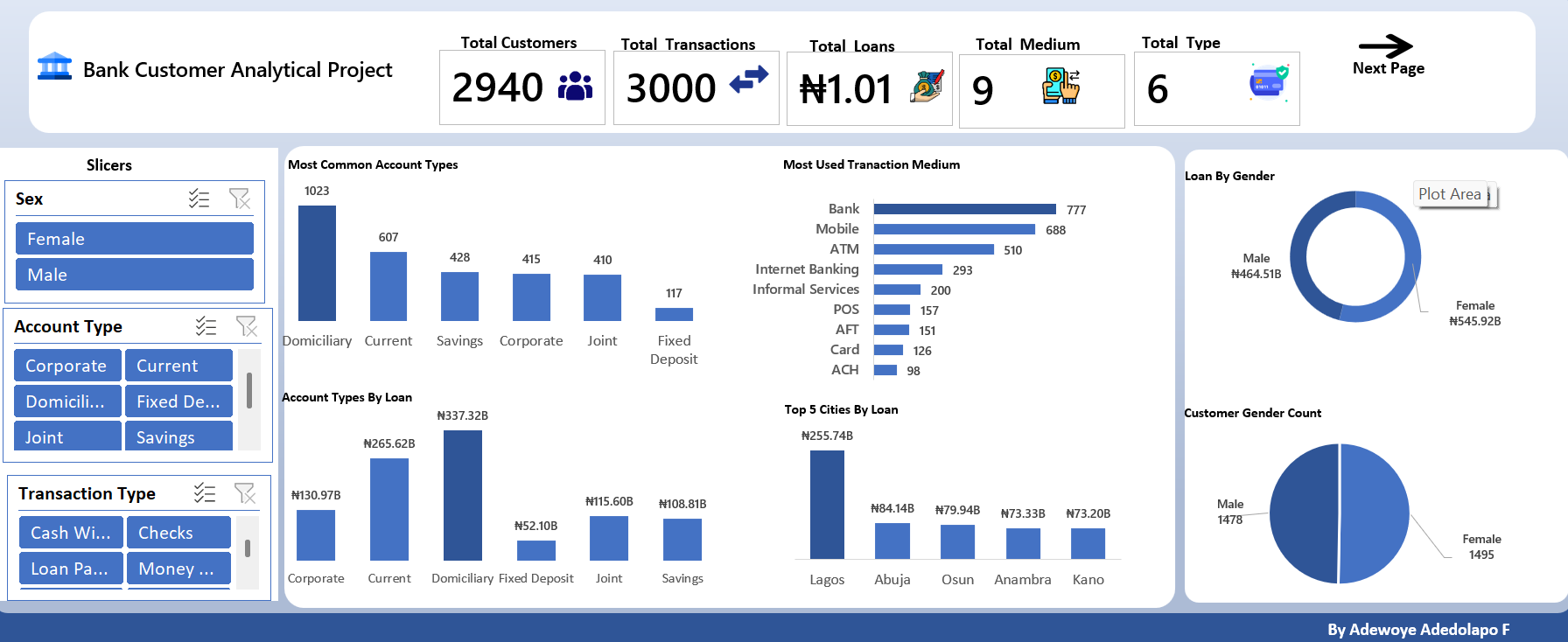This screenshot has height=642, width=1568.
Task: Click Total Transactions value 3000
Action: pos(671,88)
